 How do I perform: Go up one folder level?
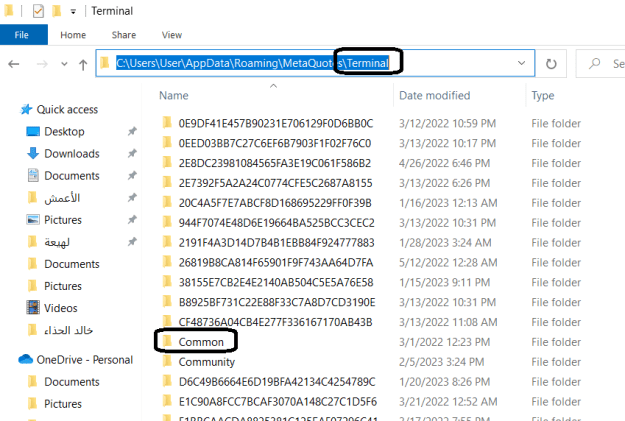click(83, 64)
